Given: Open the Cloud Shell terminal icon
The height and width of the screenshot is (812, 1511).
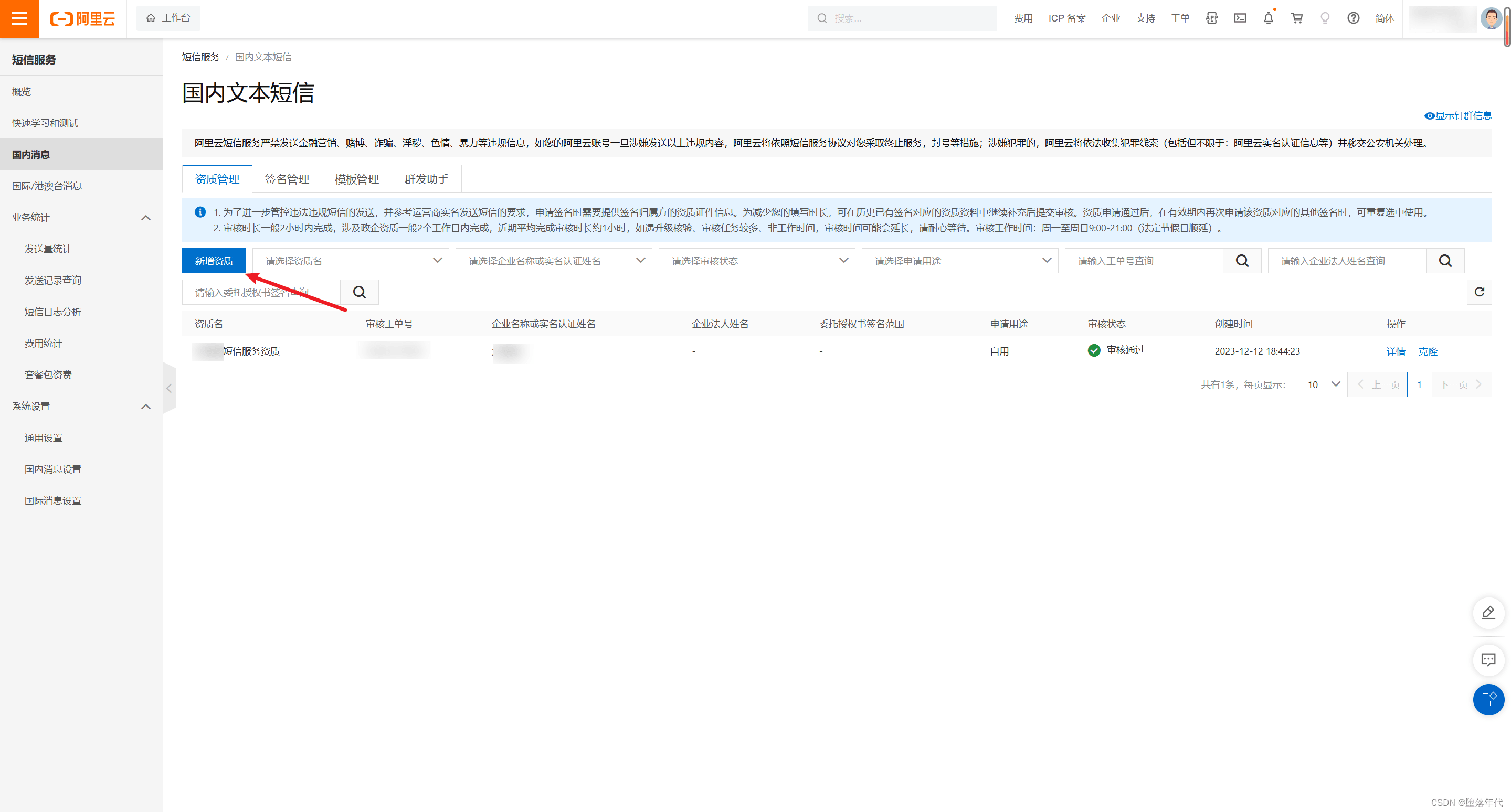Looking at the screenshot, I should click(x=1240, y=18).
